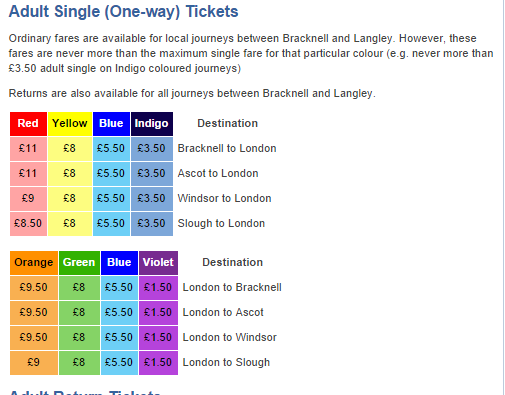Screen dimensions: 505x395
Task: Select the 'Ascot to London' row label
Action: 218,173
